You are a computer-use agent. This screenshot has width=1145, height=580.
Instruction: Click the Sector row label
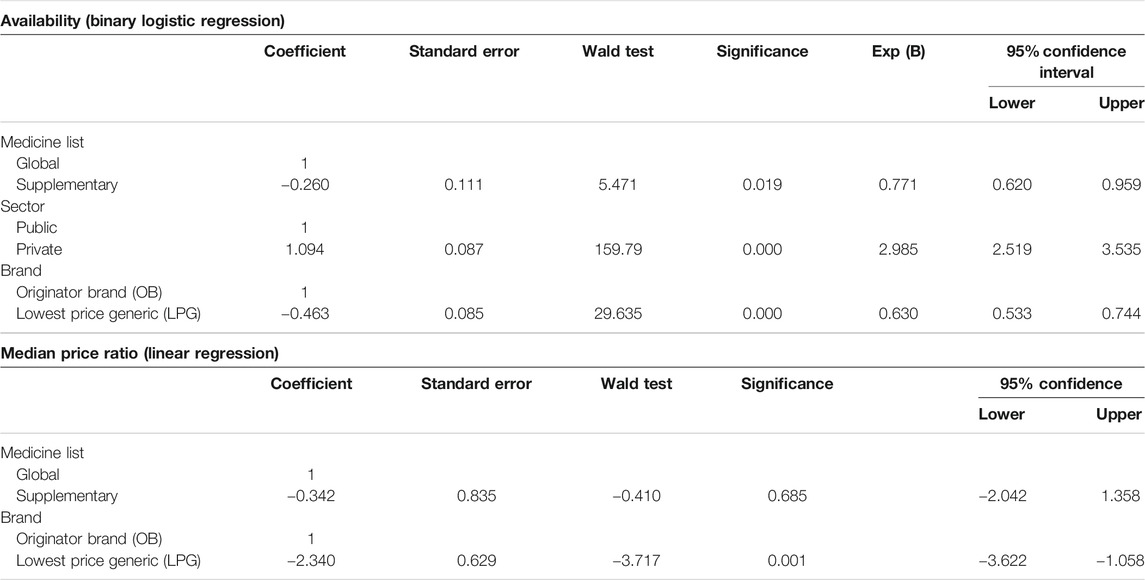[22, 207]
